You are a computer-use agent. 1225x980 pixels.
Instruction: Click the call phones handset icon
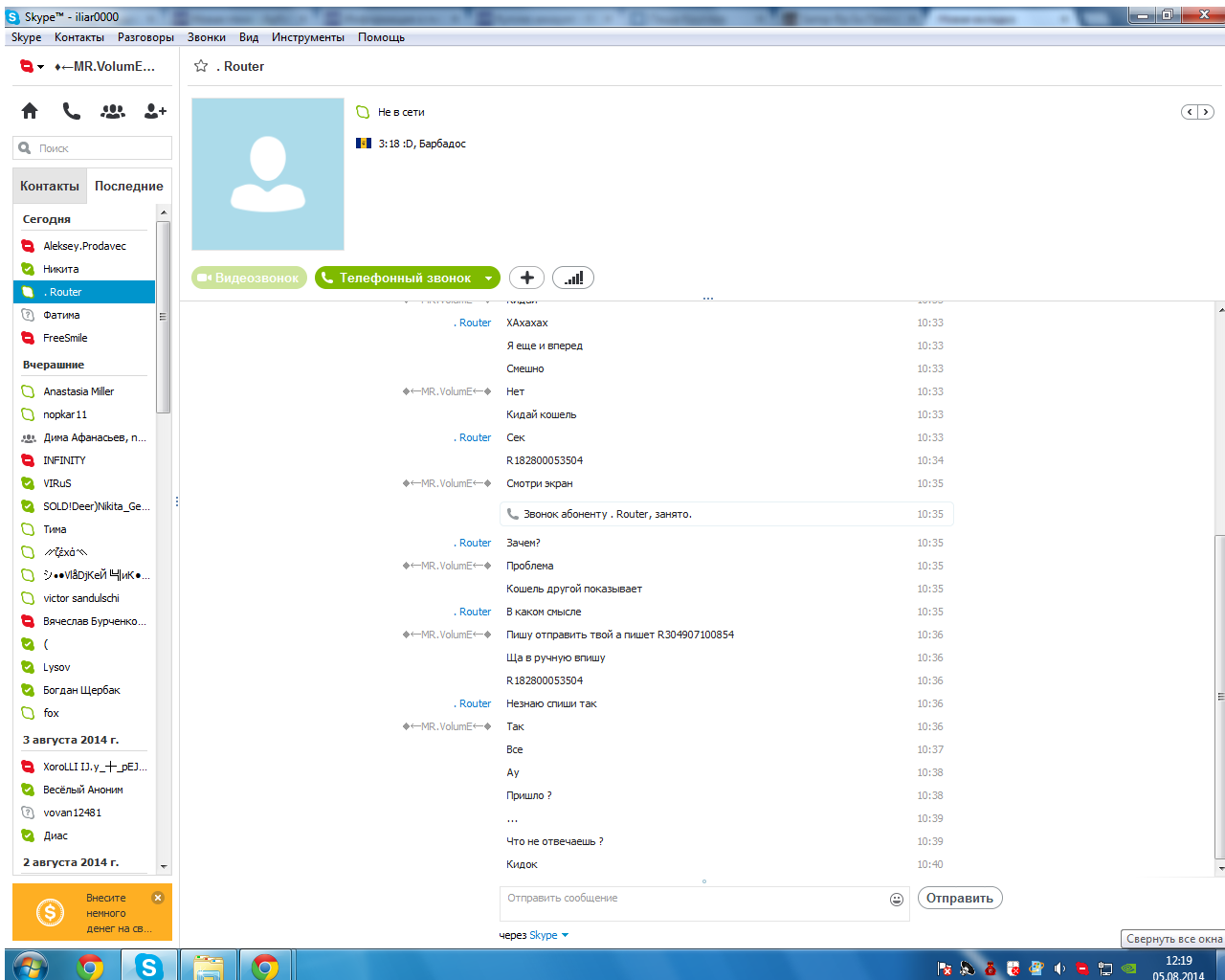72,111
